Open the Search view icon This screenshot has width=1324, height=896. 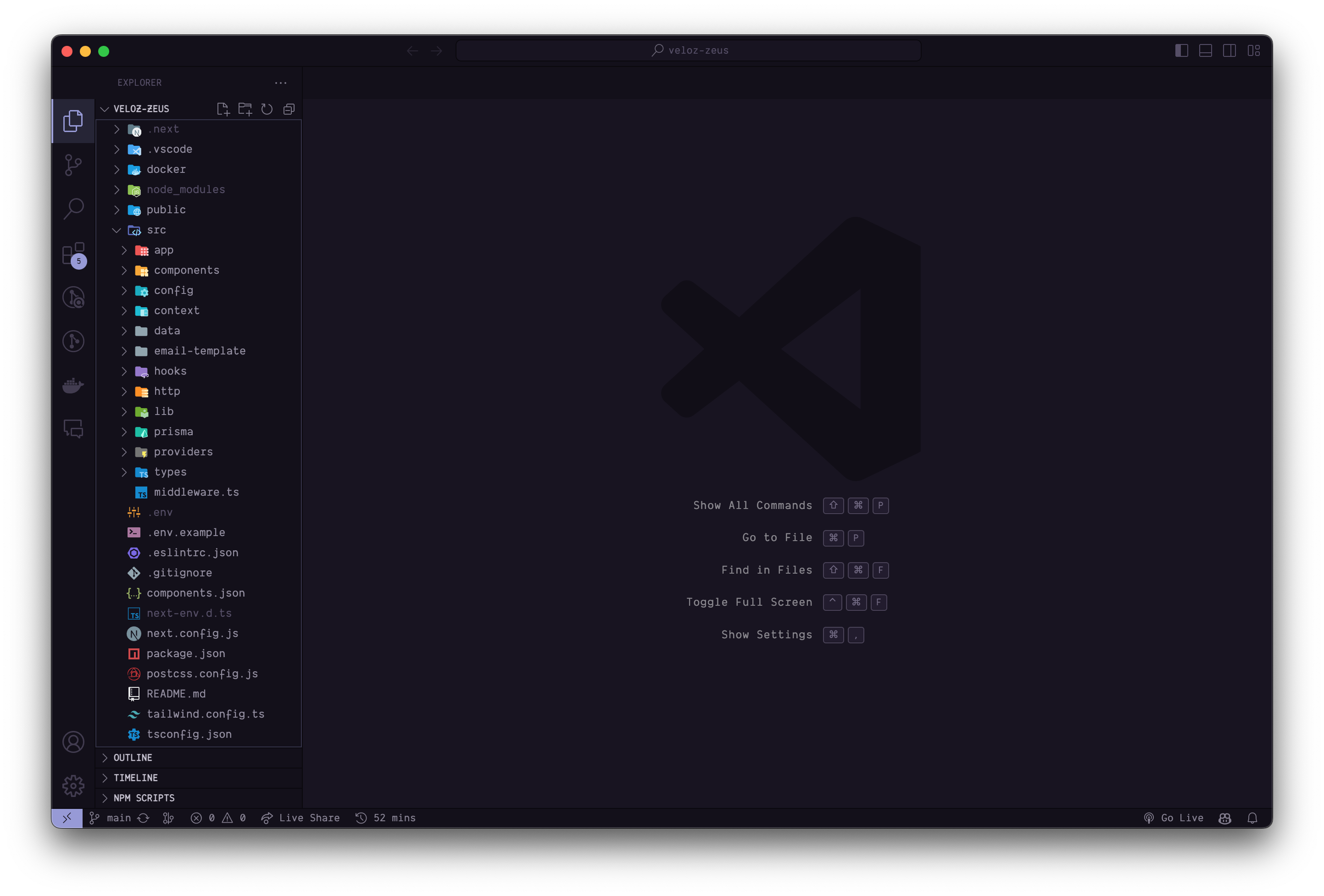73,209
